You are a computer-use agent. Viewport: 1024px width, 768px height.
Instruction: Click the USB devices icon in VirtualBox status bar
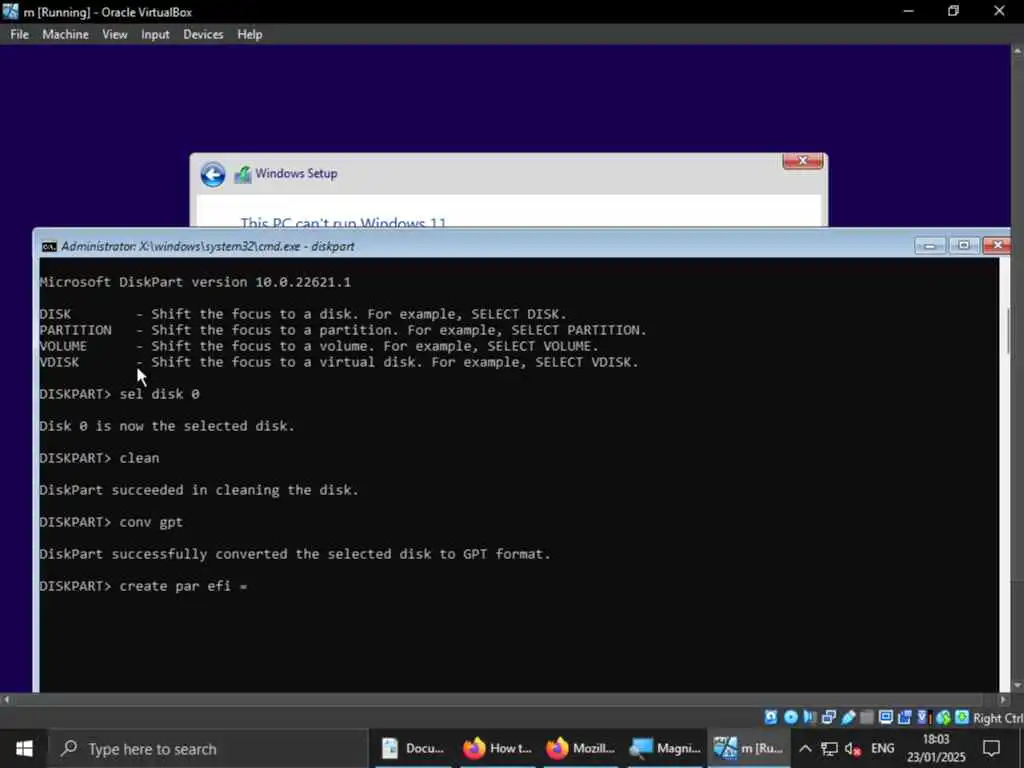[x=848, y=717]
